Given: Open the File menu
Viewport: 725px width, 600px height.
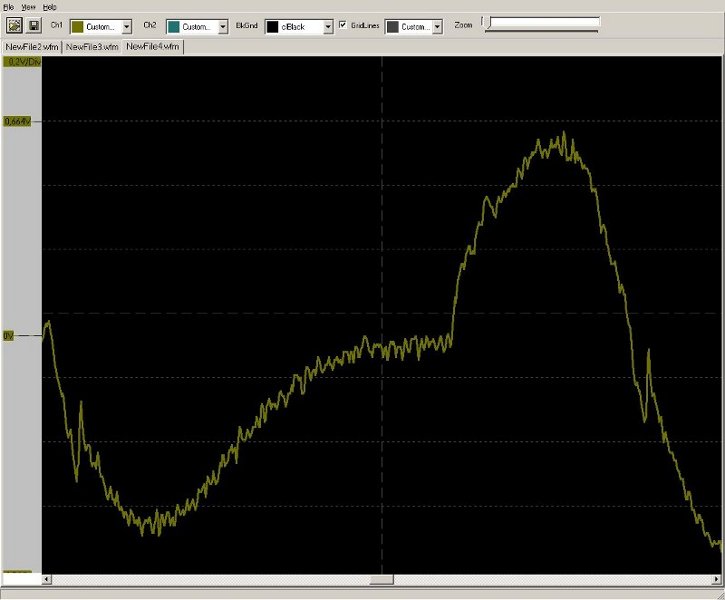Looking at the screenshot, I should [8, 7].
